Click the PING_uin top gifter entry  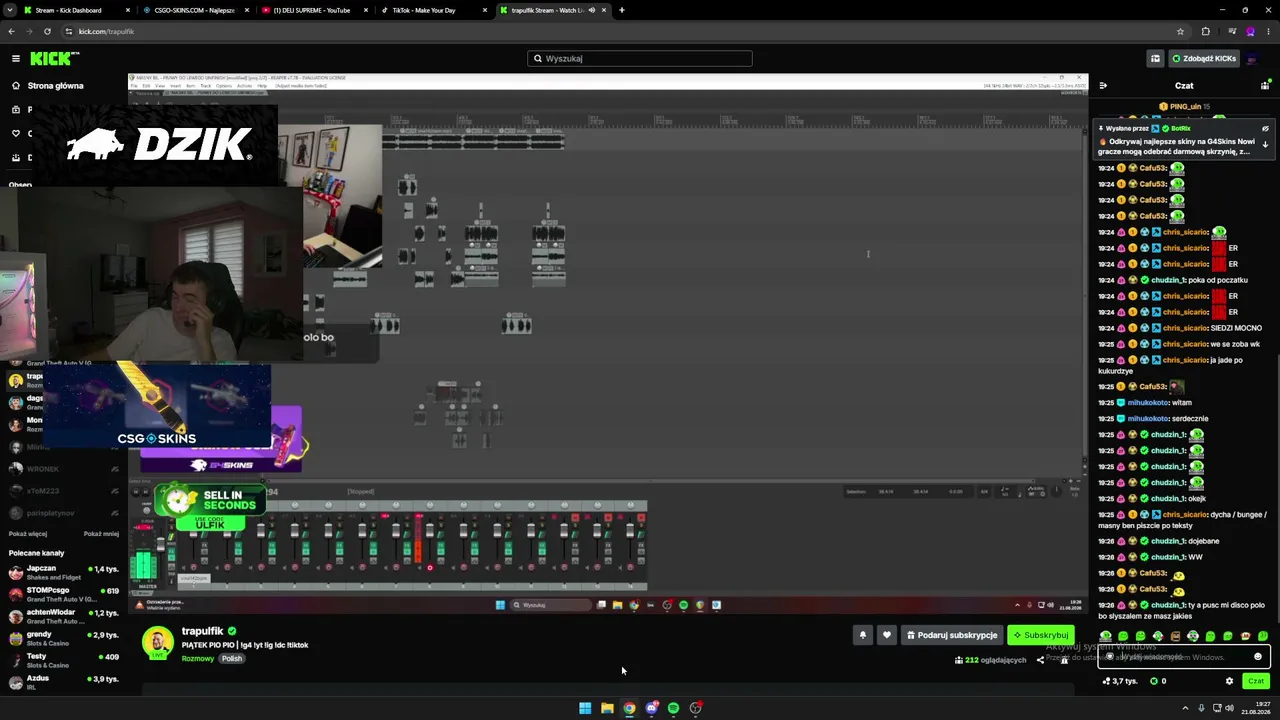1184,106
